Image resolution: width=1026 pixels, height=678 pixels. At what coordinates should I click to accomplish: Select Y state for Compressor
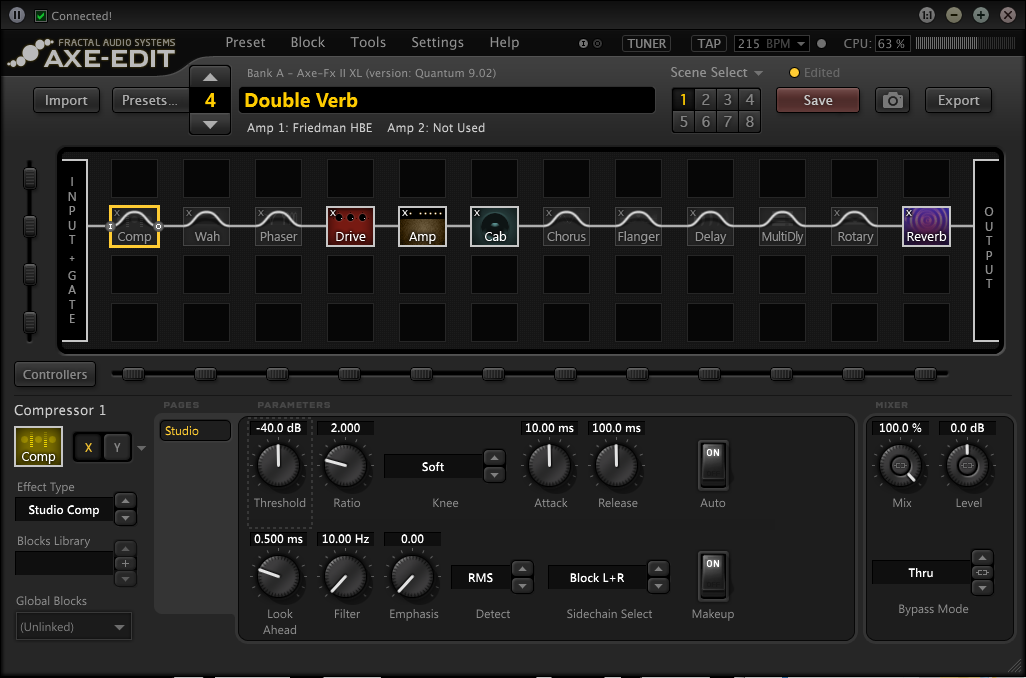tap(117, 448)
